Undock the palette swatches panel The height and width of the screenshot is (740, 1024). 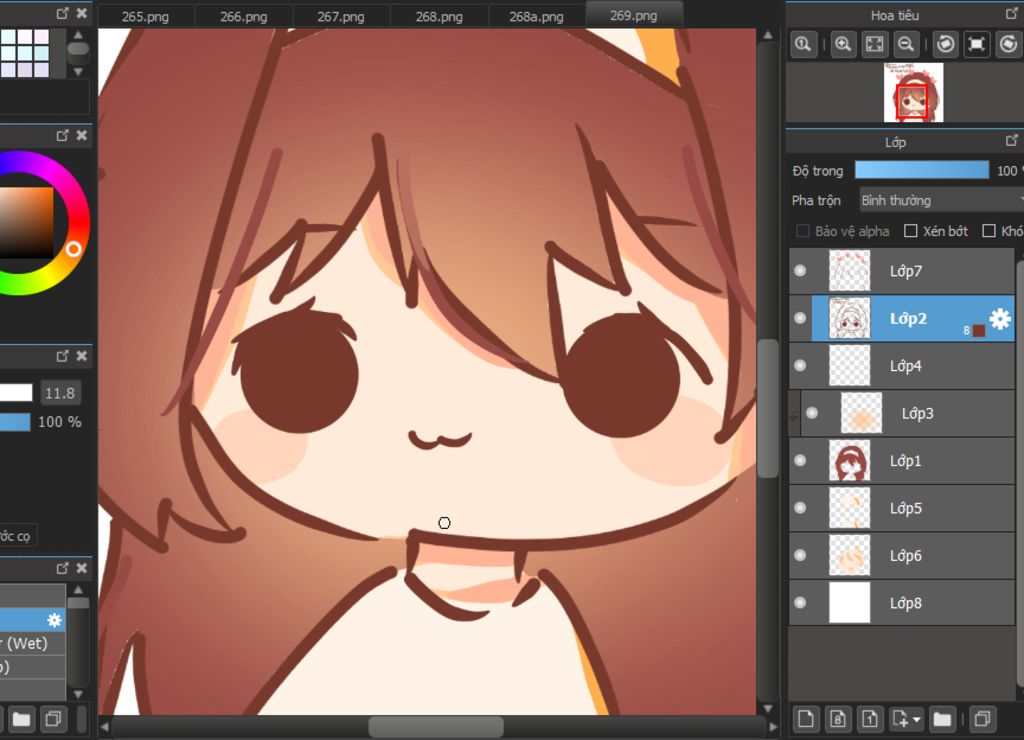62,13
